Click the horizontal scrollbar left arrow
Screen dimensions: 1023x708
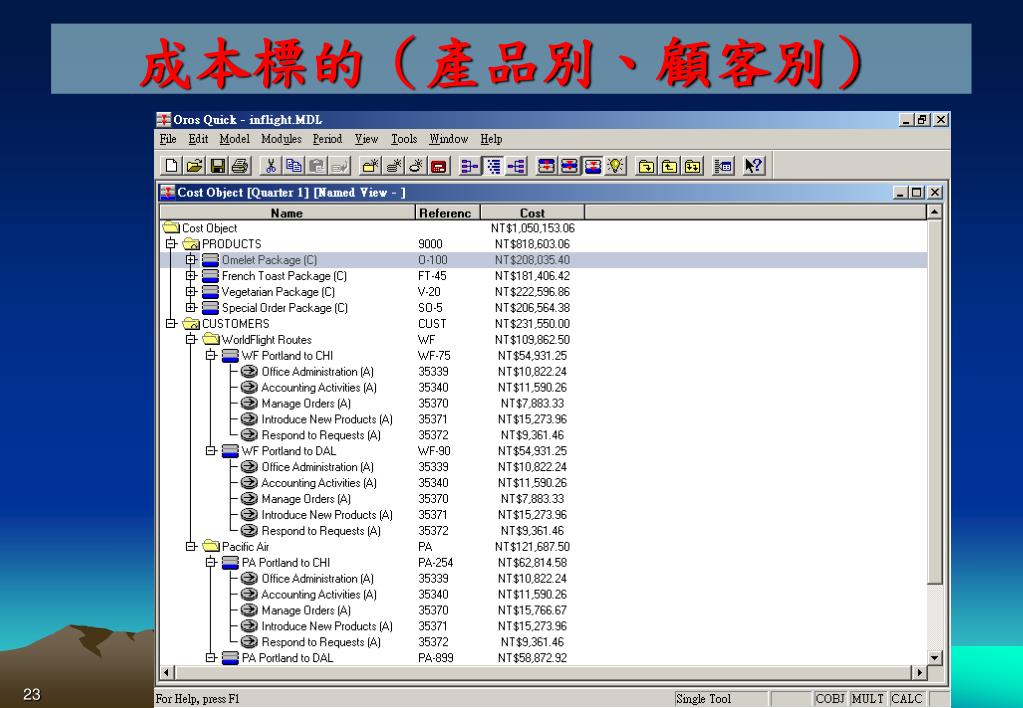coord(166,672)
